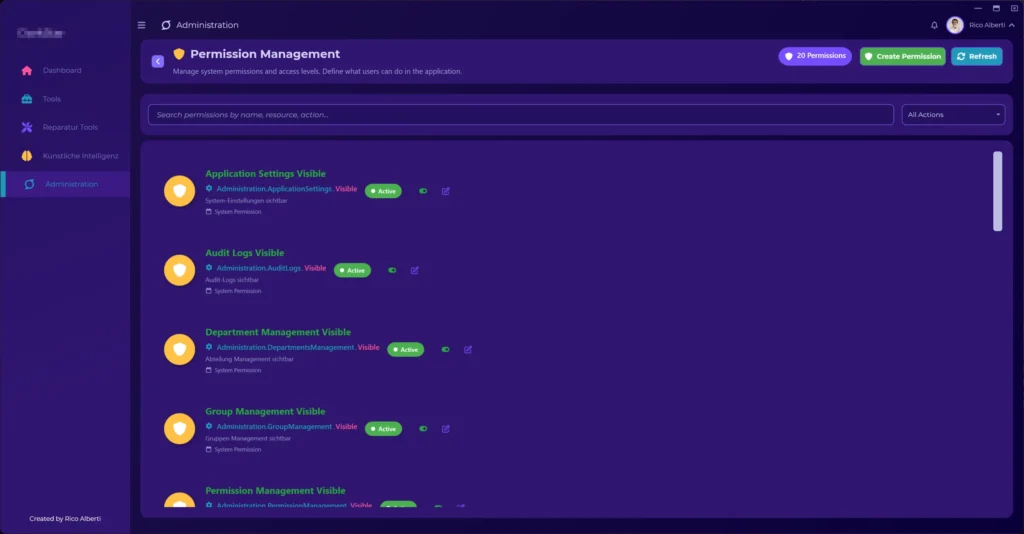
Task: Go back with the purple arrow button
Action: (157, 61)
